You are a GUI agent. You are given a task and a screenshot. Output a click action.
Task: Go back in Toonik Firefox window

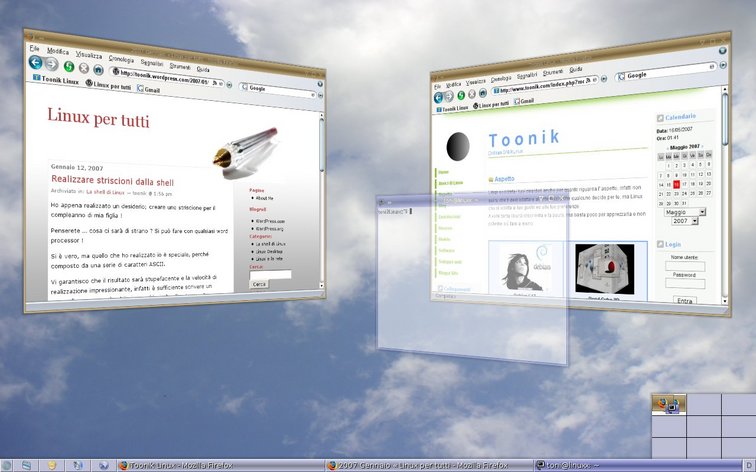[438, 98]
